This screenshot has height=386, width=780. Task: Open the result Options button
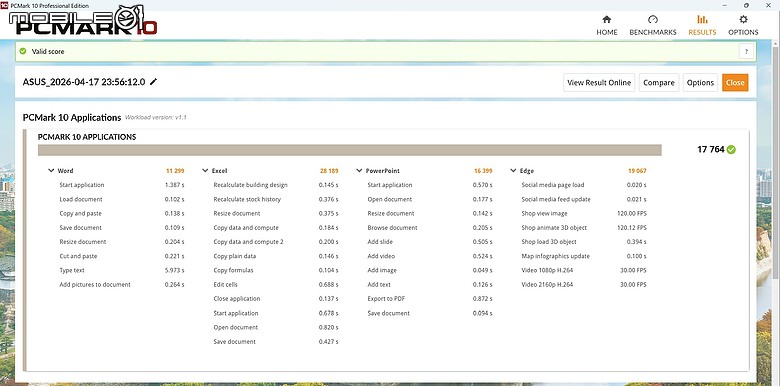coord(700,83)
